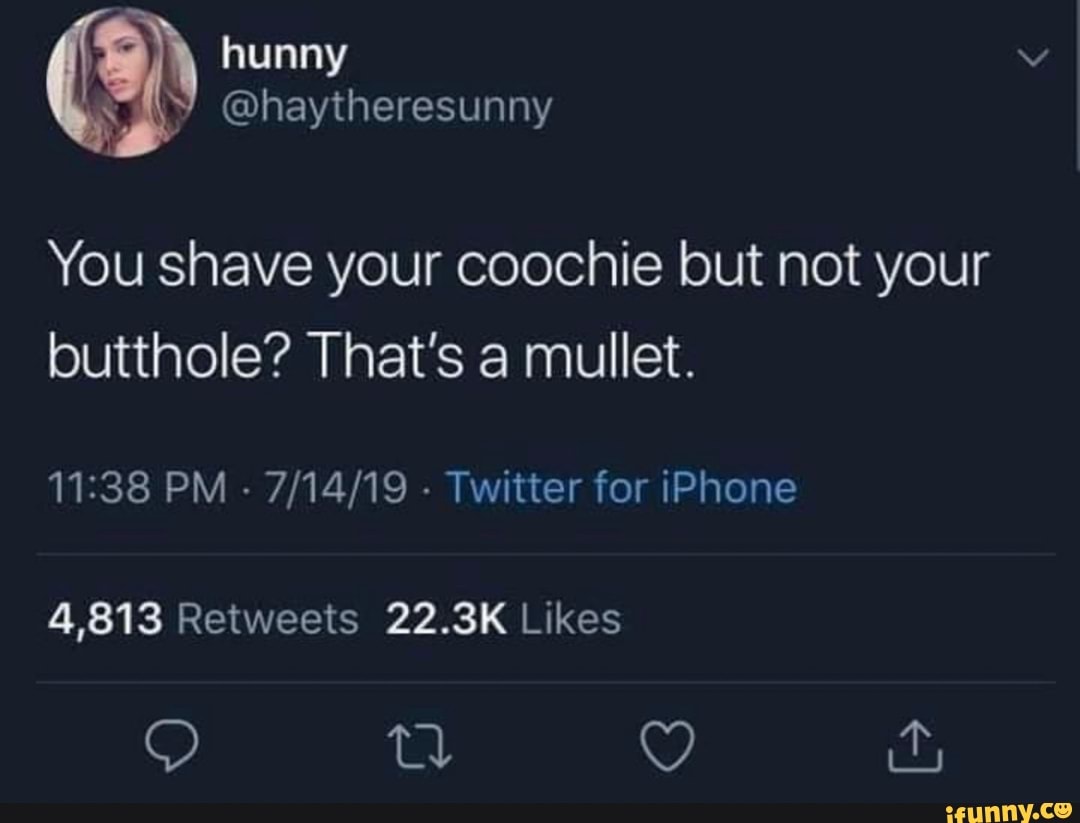The image size is (1080, 823).
Task: Open hunny's profile picture
Action: tap(121, 83)
